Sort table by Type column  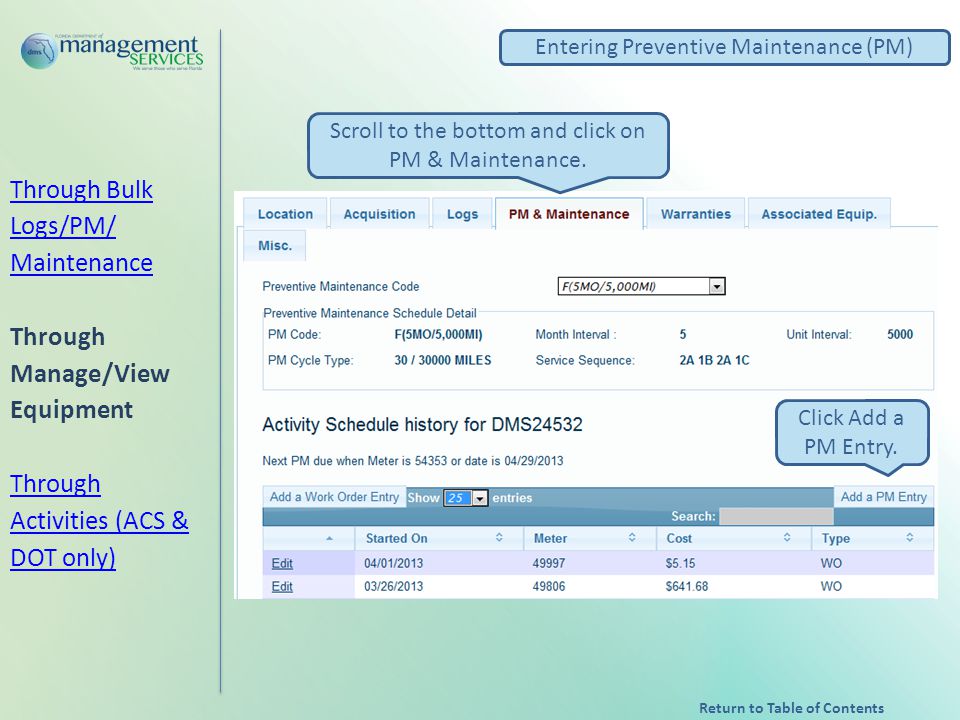(x=872, y=538)
